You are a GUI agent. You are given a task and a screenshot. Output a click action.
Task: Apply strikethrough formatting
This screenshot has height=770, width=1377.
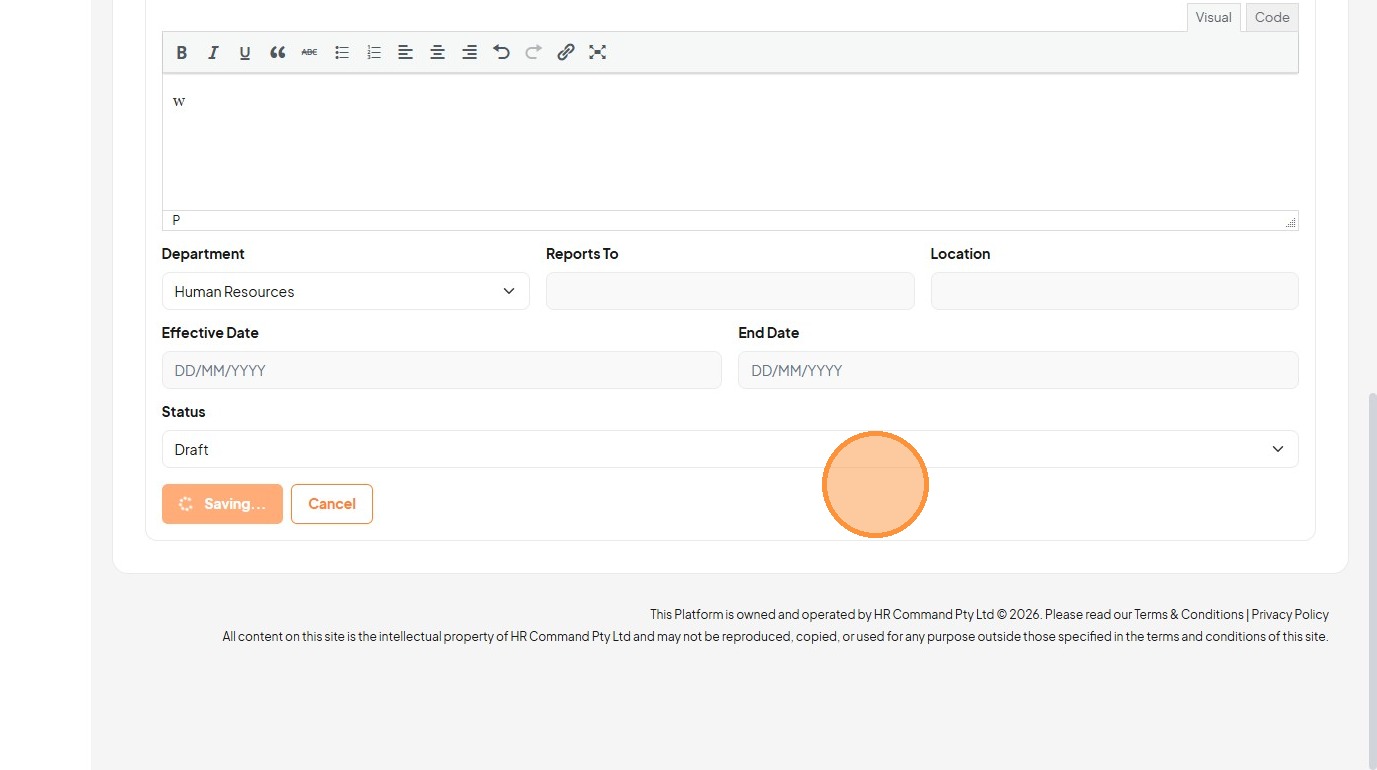pyautogui.click(x=309, y=53)
